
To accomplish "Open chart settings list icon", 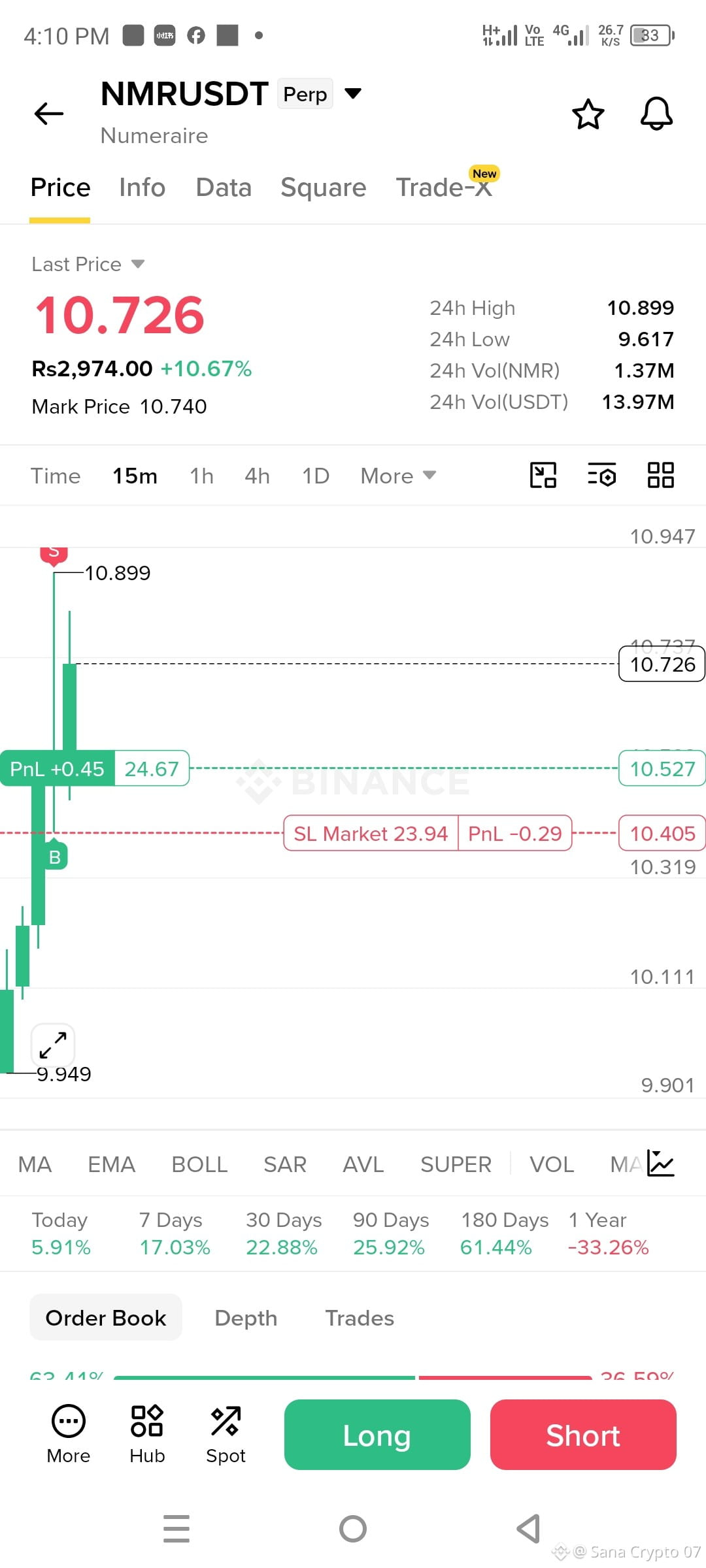I will tap(602, 475).
